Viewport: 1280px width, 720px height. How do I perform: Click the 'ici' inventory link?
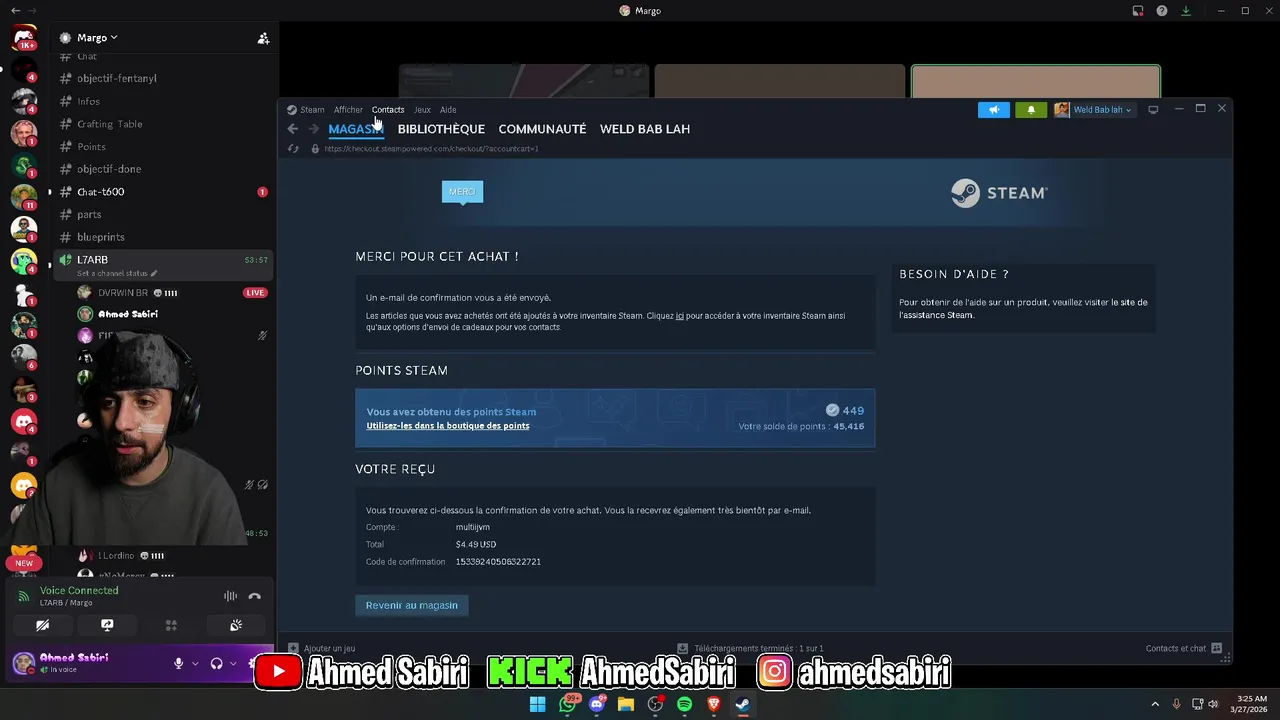680,316
